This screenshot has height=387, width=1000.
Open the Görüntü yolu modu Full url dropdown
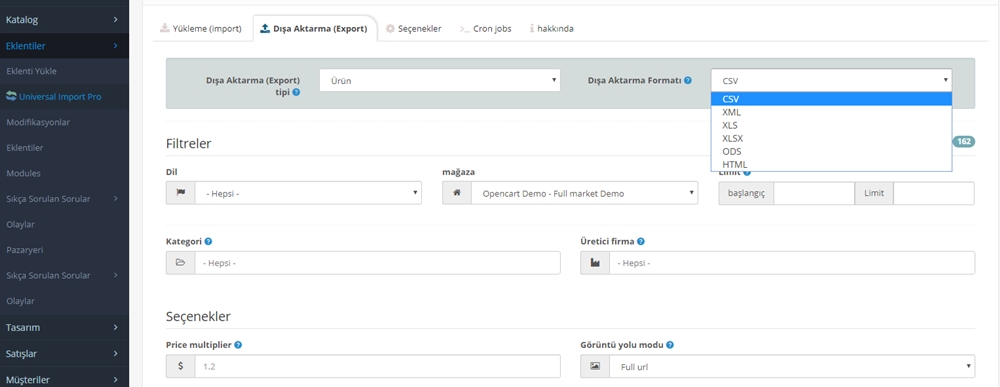(792, 367)
